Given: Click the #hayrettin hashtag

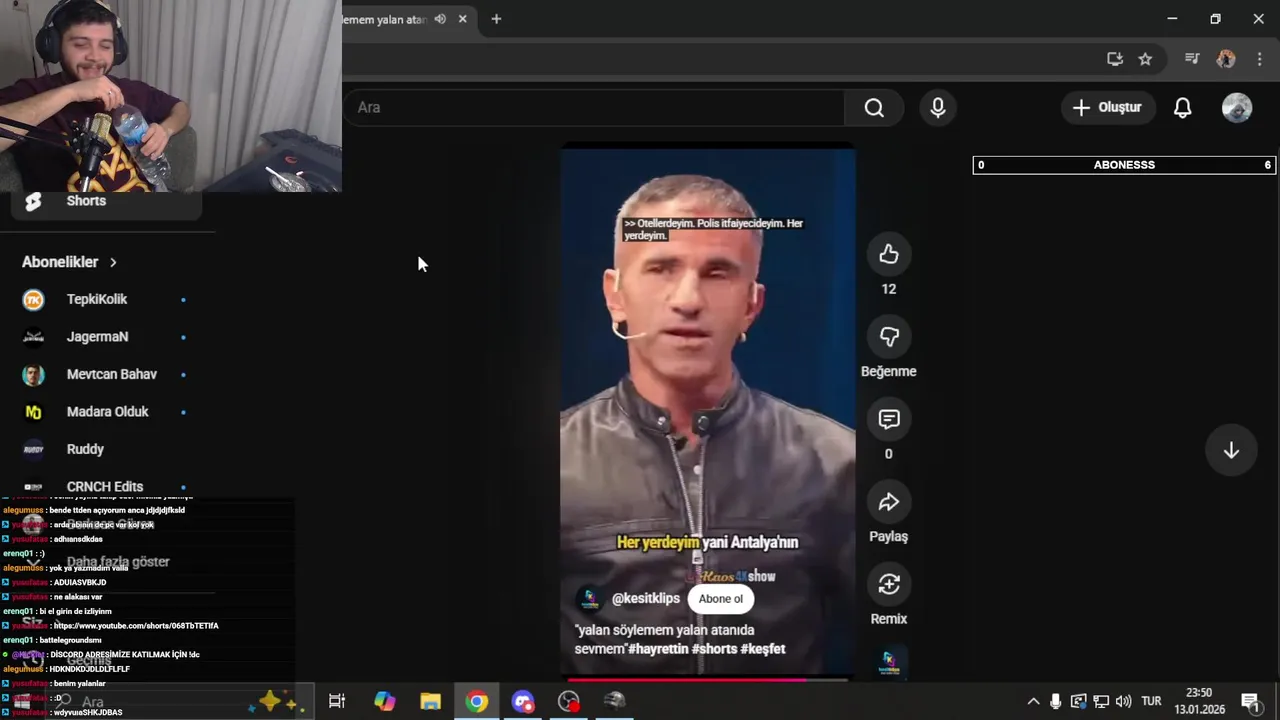Looking at the screenshot, I should [658, 649].
